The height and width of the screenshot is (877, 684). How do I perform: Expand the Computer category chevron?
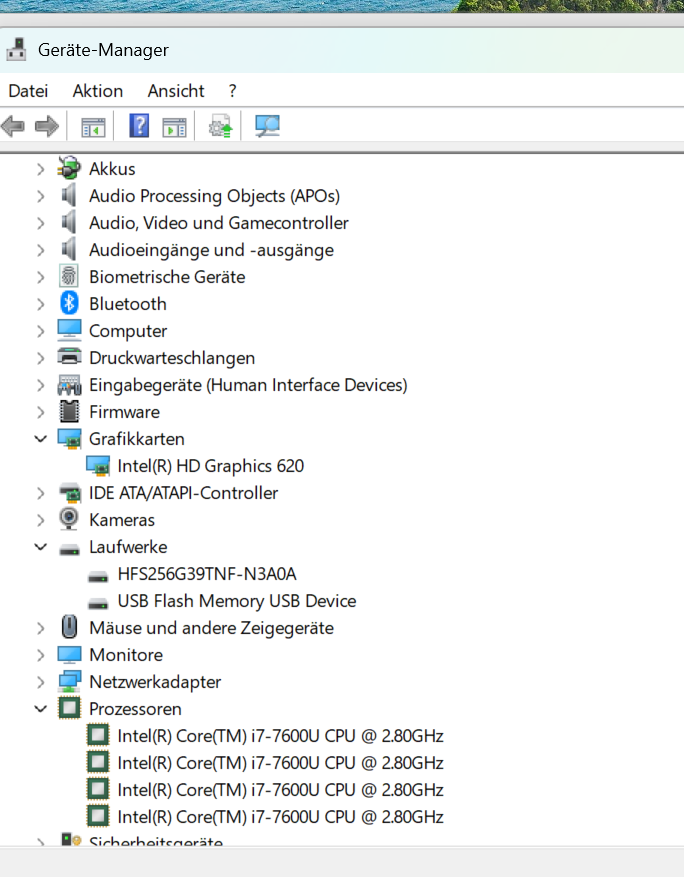click(x=40, y=331)
